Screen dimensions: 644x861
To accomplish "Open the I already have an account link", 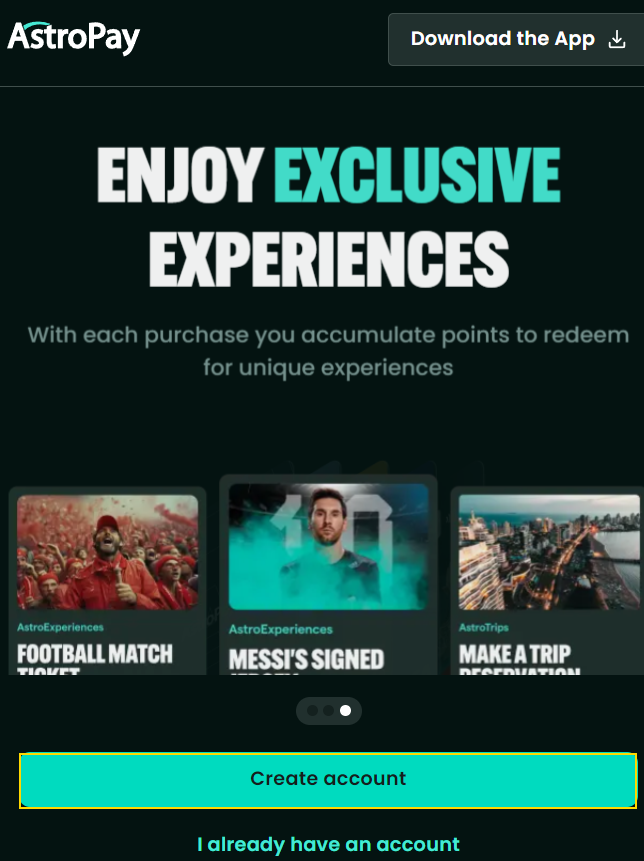I will 328,844.
